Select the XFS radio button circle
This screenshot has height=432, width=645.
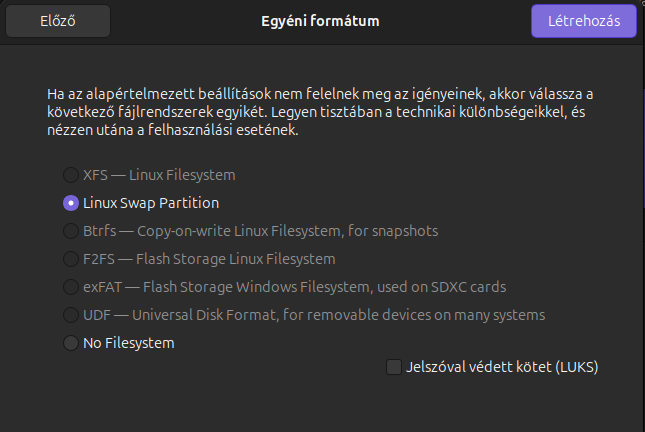coord(71,175)
